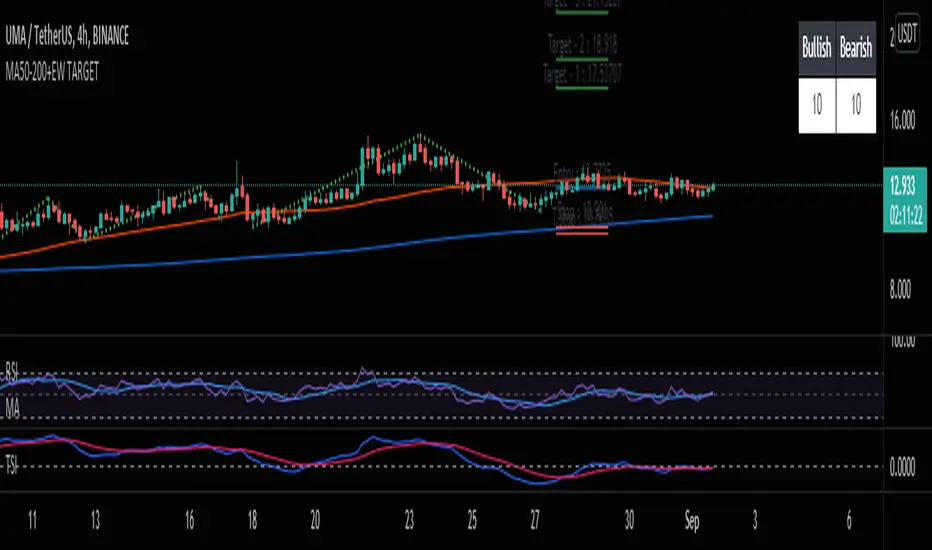Open the USDT currency selector on price axis
The height and width of the screenshot is (550, 932).
[907, 33]
